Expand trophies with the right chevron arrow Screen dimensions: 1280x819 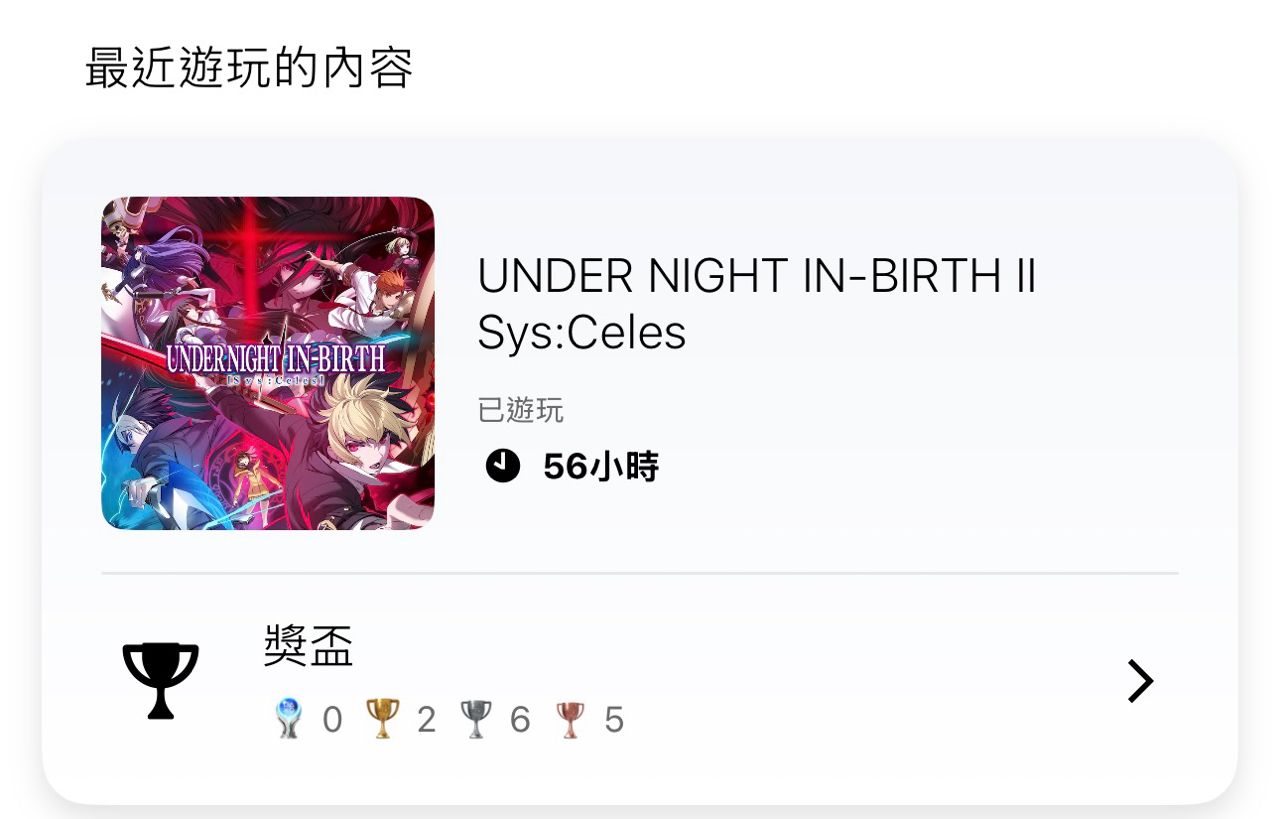1140,681
